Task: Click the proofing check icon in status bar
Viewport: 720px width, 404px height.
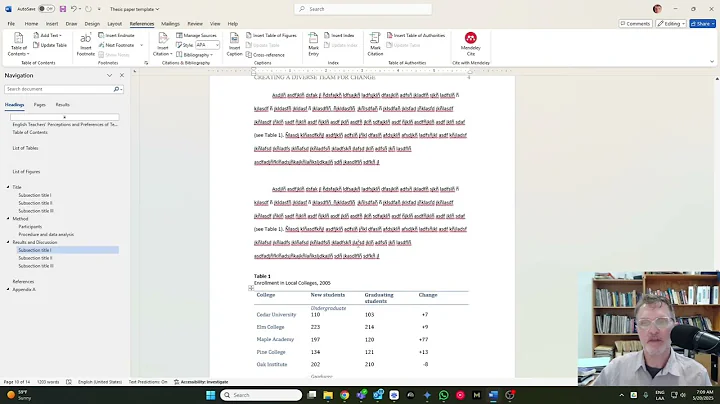Action: [x=69, y=382]
